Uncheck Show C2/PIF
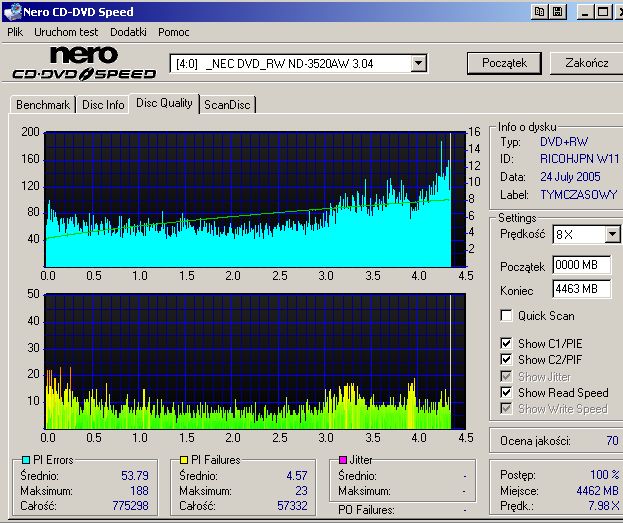The width and height of the screenshot is (623, 523). [x=506, y=360]
